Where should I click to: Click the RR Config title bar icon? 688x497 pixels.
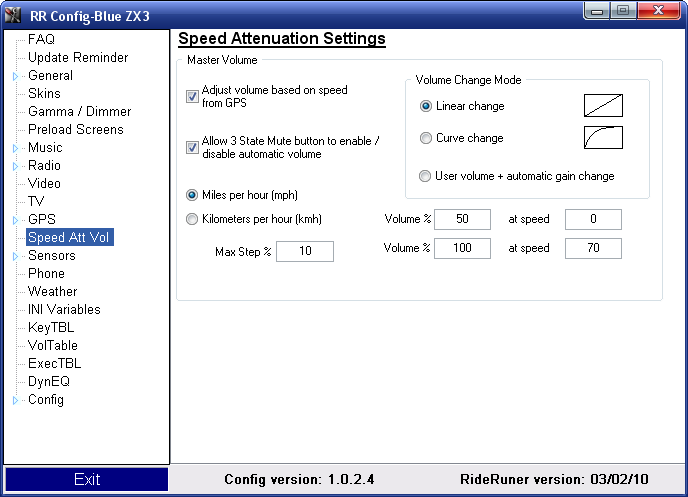15,11
